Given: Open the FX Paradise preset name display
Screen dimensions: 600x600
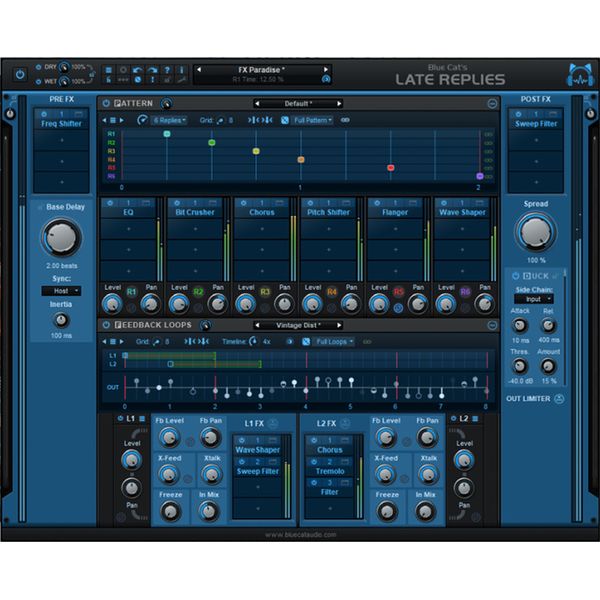Looking at the screenshot, I should (x=262, y=70).
